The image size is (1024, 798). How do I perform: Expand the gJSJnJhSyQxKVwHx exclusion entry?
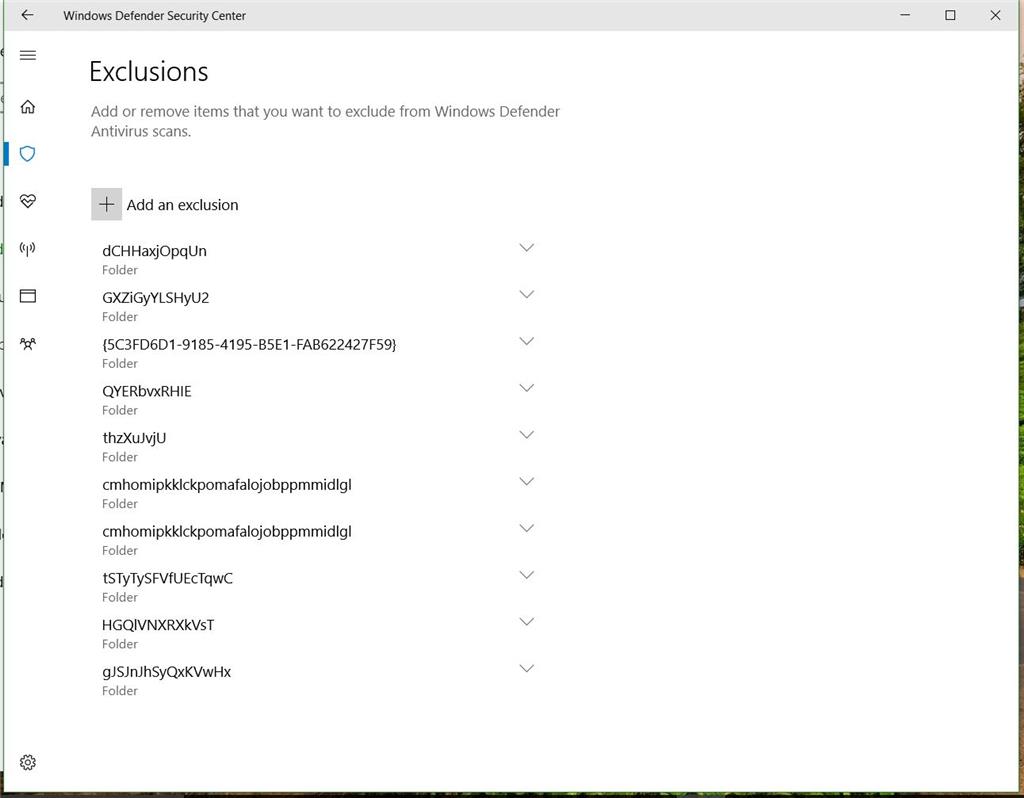coord(527,668)
